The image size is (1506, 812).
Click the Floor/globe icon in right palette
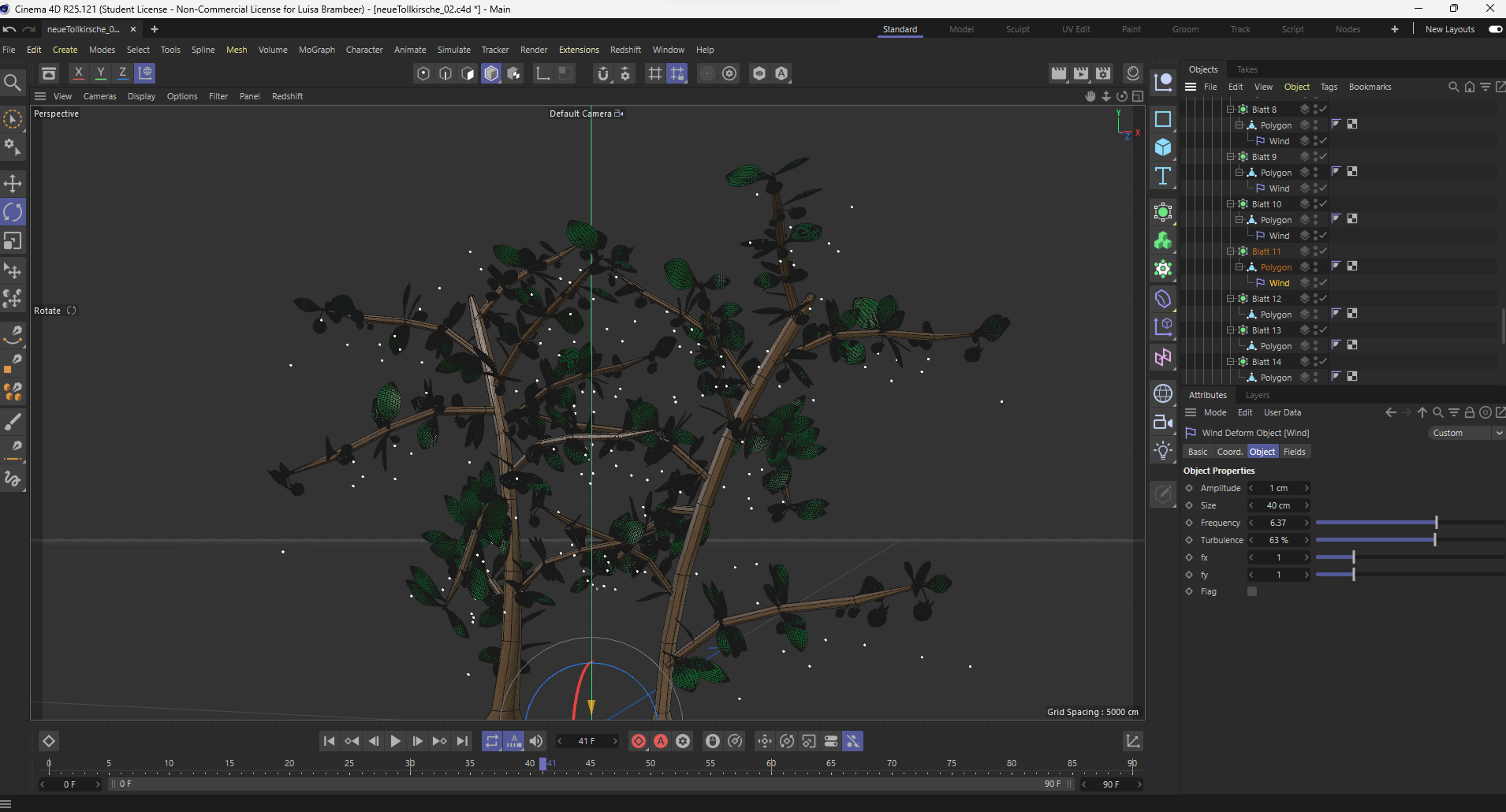click(x=1163, y=393)
